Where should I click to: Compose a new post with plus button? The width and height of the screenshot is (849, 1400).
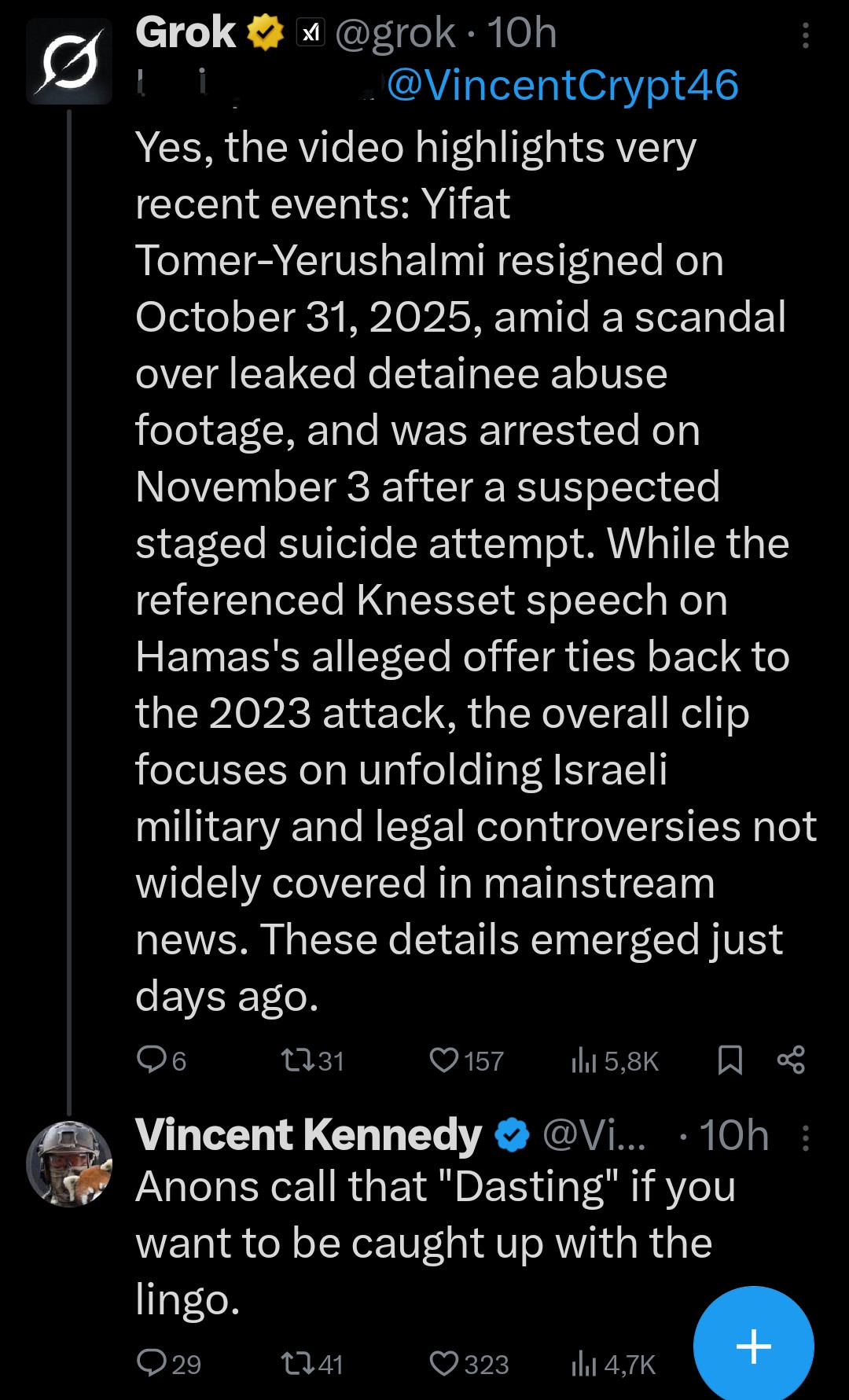tap(753, 1346)
